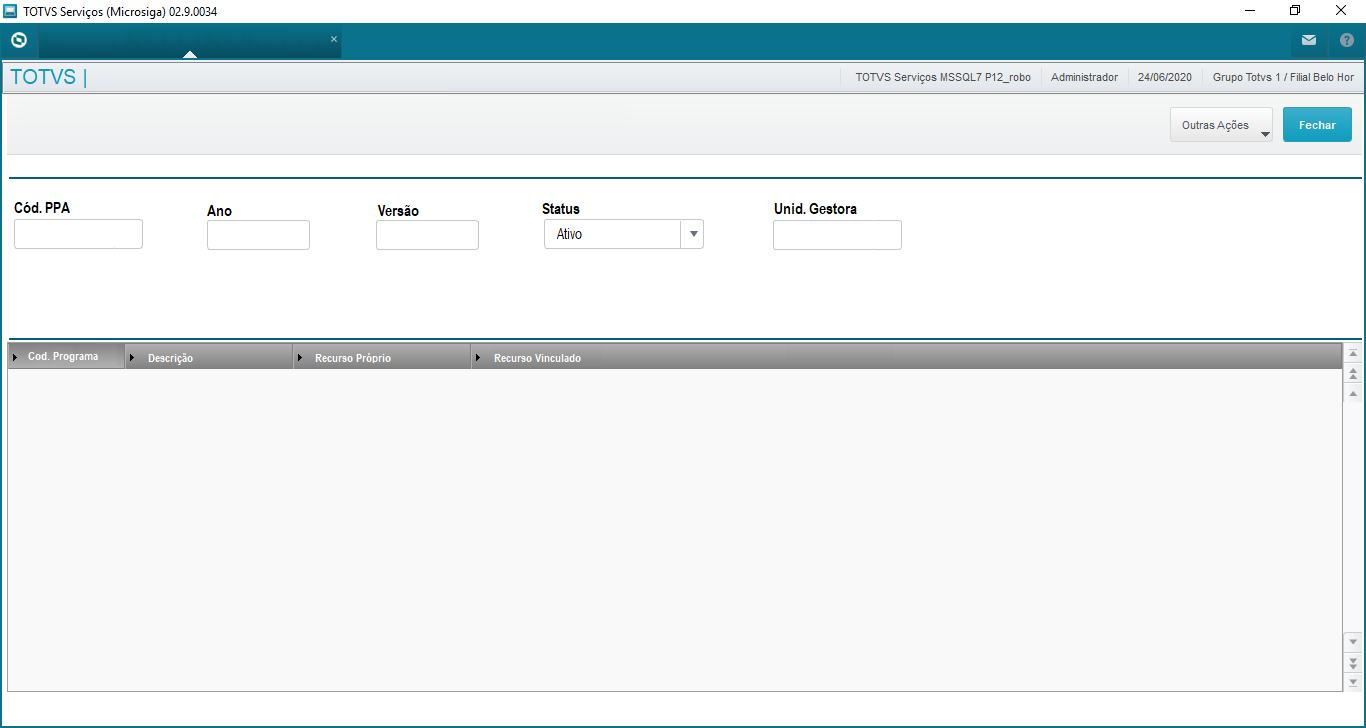
Task: Close the open tab with X
Action: tap(334, 39)
